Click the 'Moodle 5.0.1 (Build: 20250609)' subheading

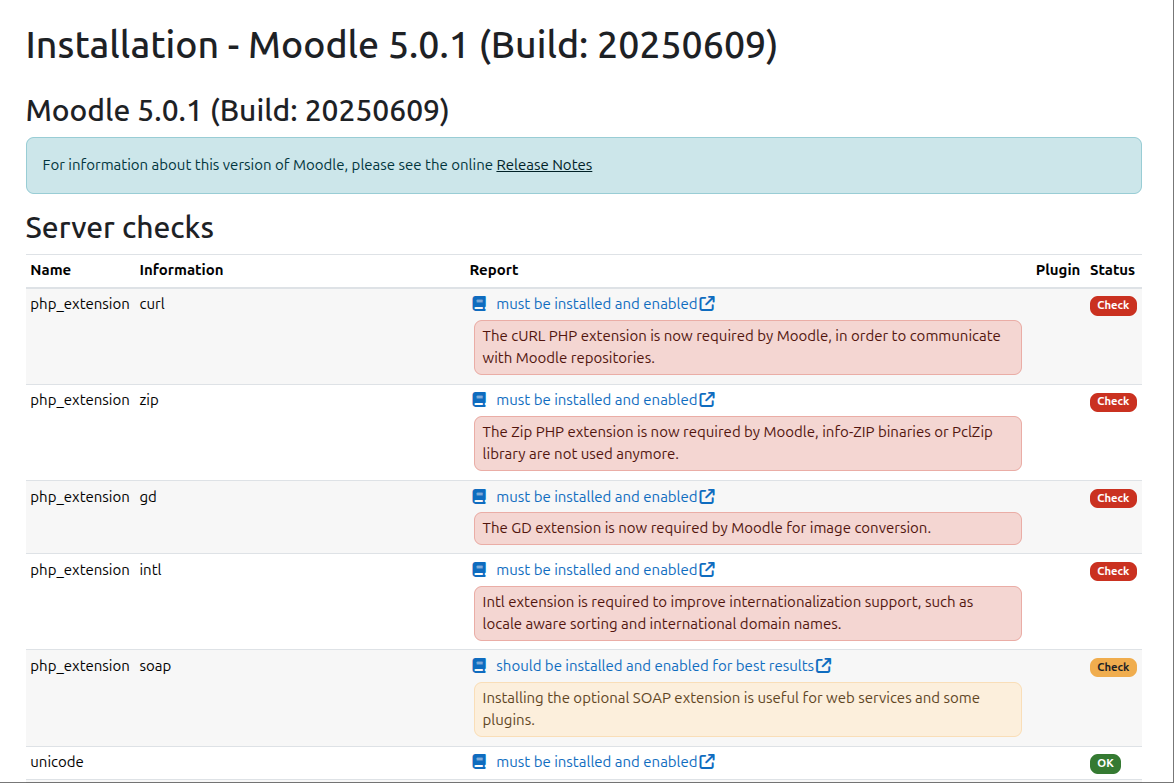(x=237, y=111)
